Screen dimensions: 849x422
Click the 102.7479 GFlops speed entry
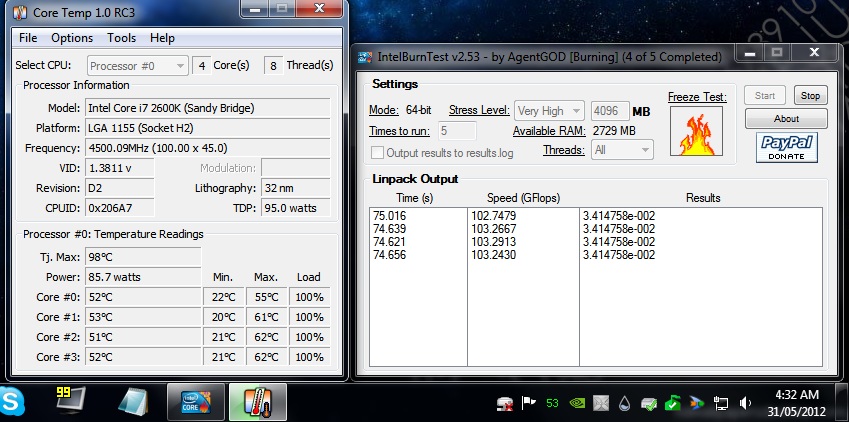[x=493, y=216]
